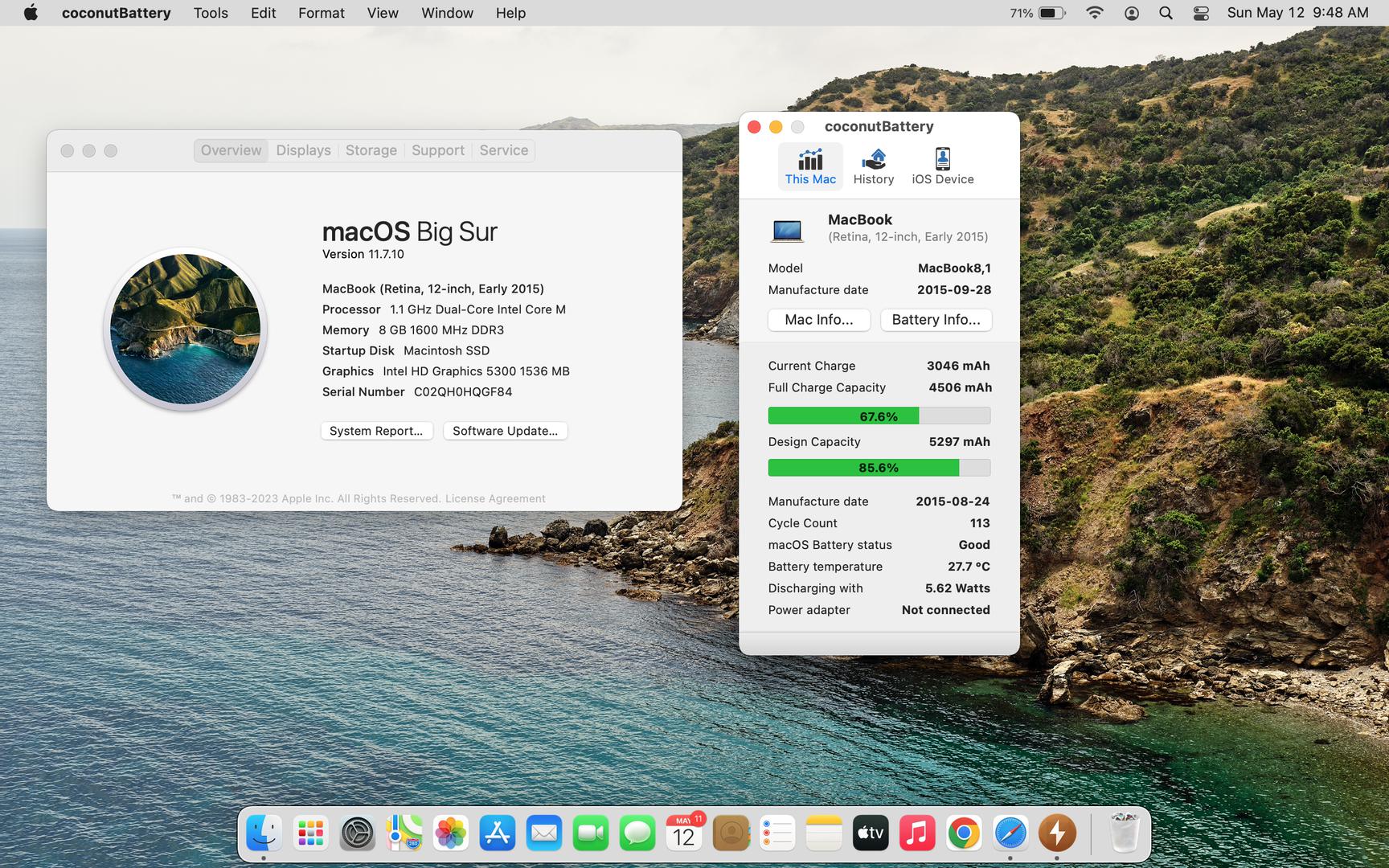1389x868 pixels.
Task: Click the Software Update... button
Action: click(505, 431)
